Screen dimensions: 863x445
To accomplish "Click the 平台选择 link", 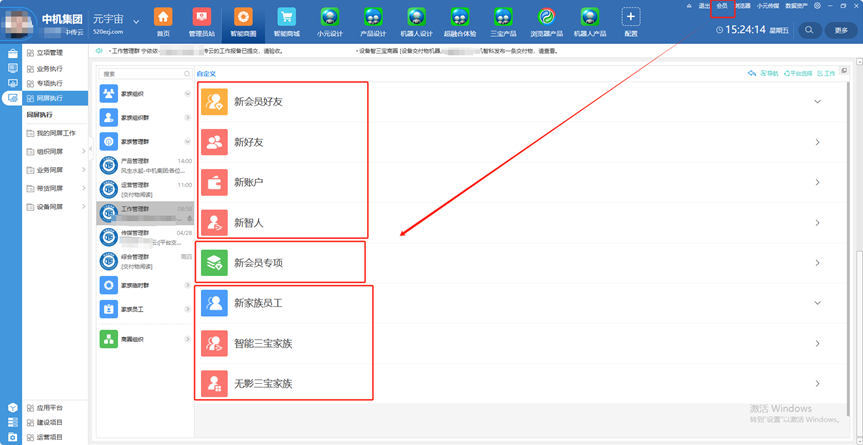I will [798, 73].
